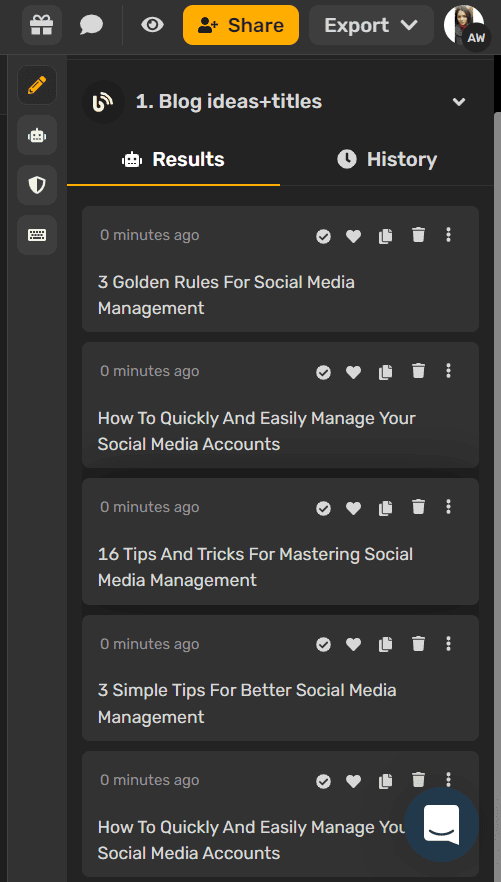This screenshot has width=501, height=882.
Task: Copy the '3 Golden Rules' result
Action: [x=385, y=236]
